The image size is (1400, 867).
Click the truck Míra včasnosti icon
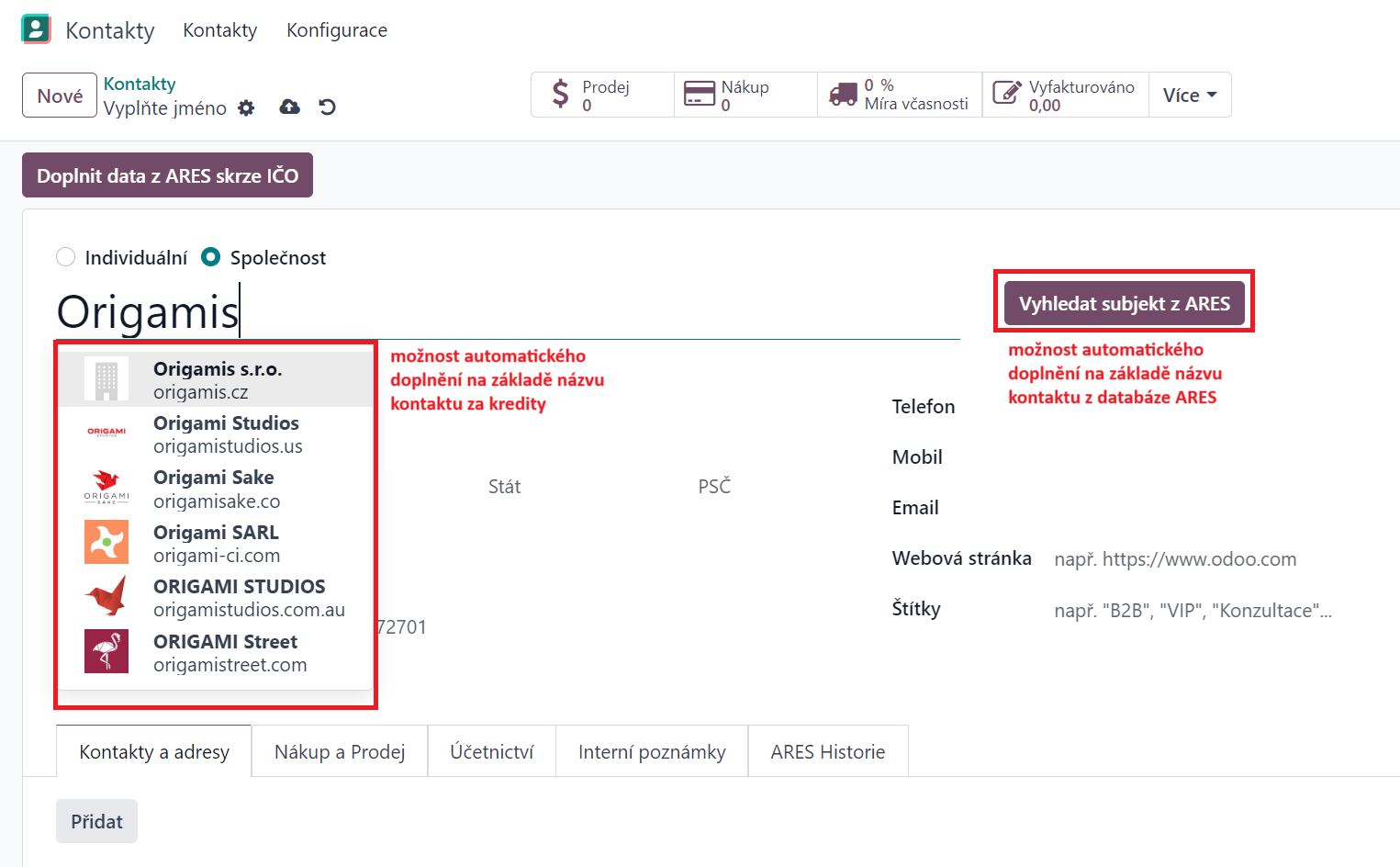pos(843,95)
